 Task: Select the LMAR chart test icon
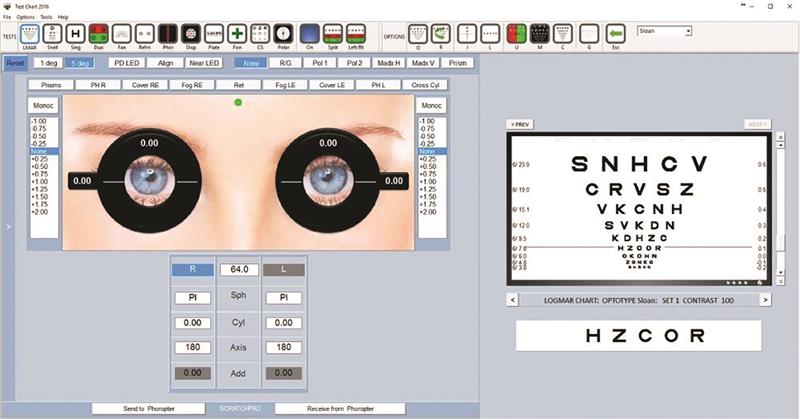pos(30,34)
